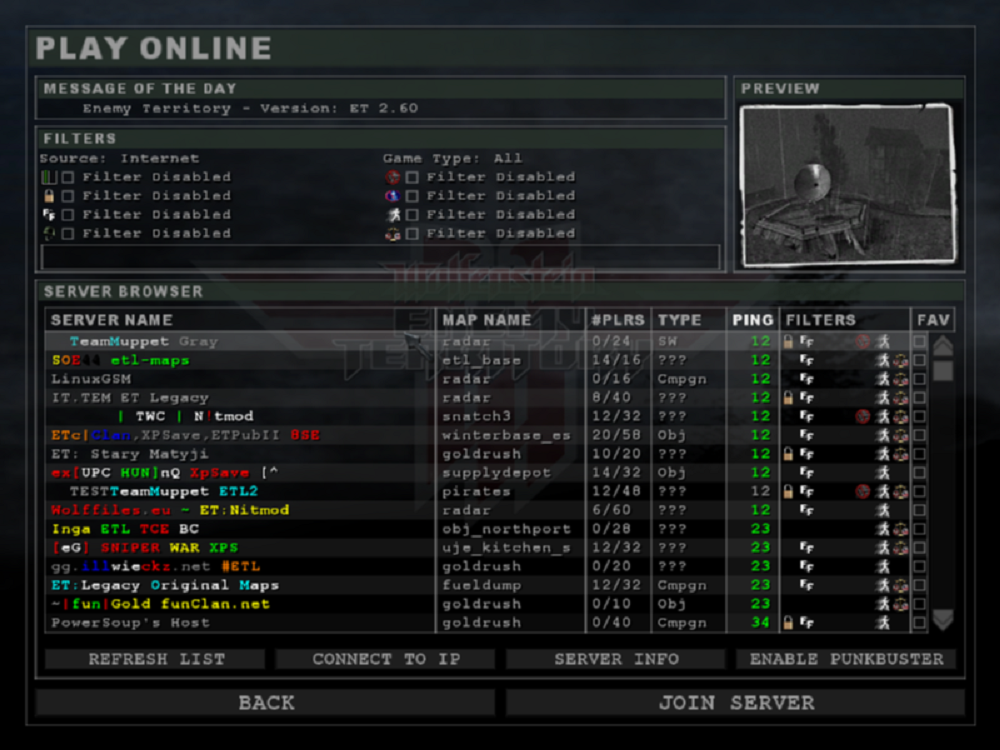Mark PowerSoup's Host server as favorite
Image resolution: width=1000 pixels, height=750 pixels.
click(x=920, y=622)
